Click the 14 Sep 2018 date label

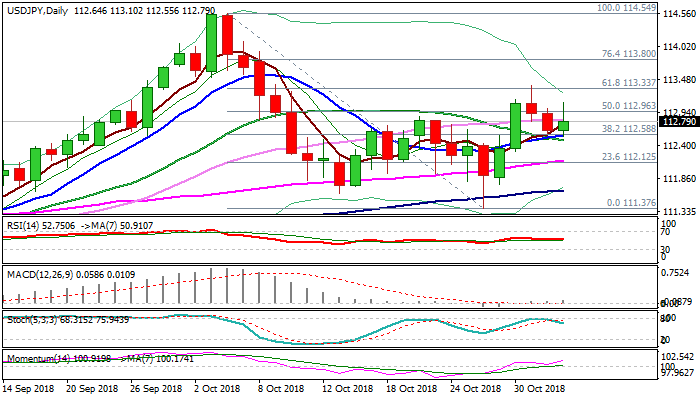(28, 389)
